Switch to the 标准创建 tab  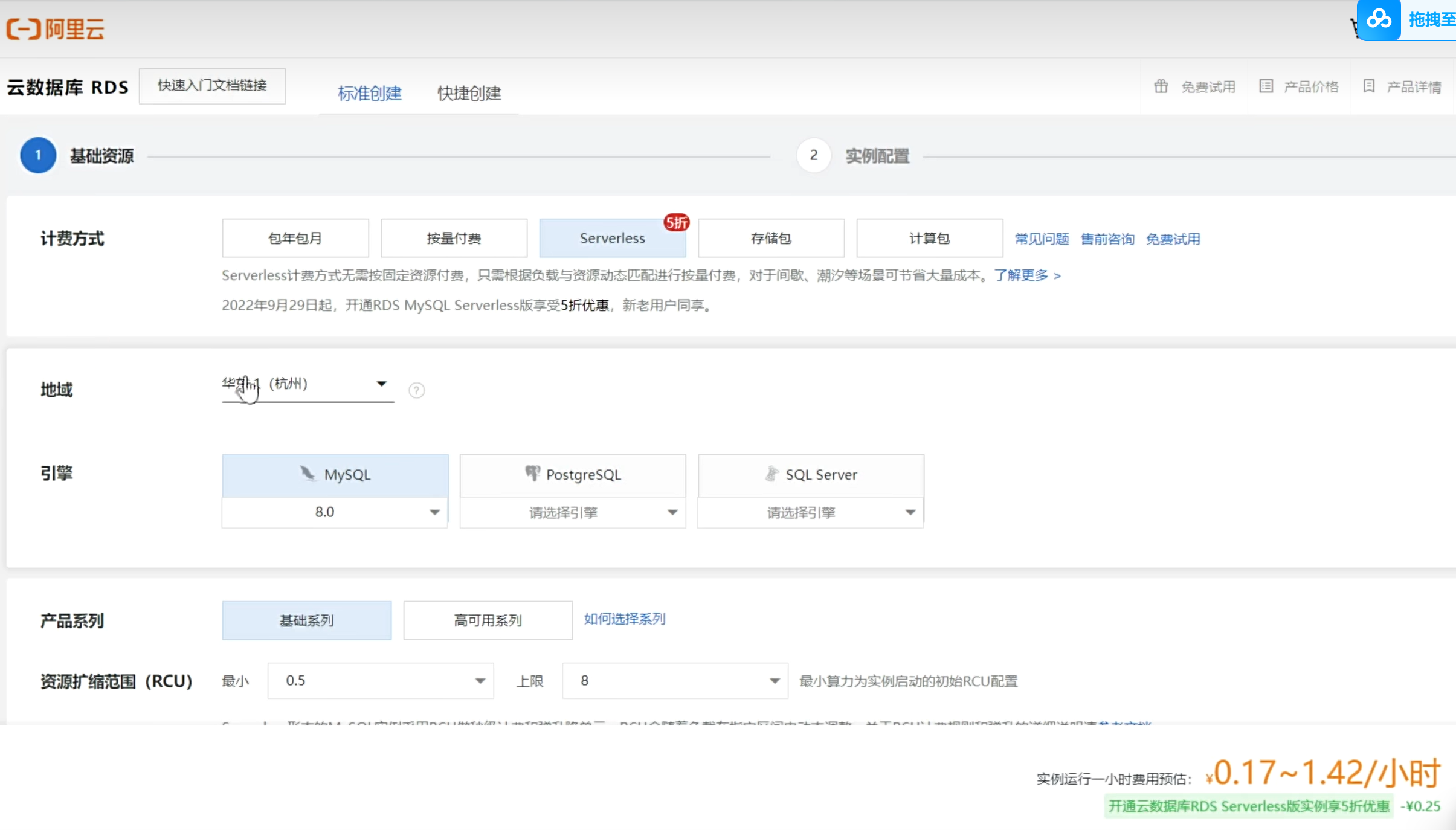click(369, 93)
